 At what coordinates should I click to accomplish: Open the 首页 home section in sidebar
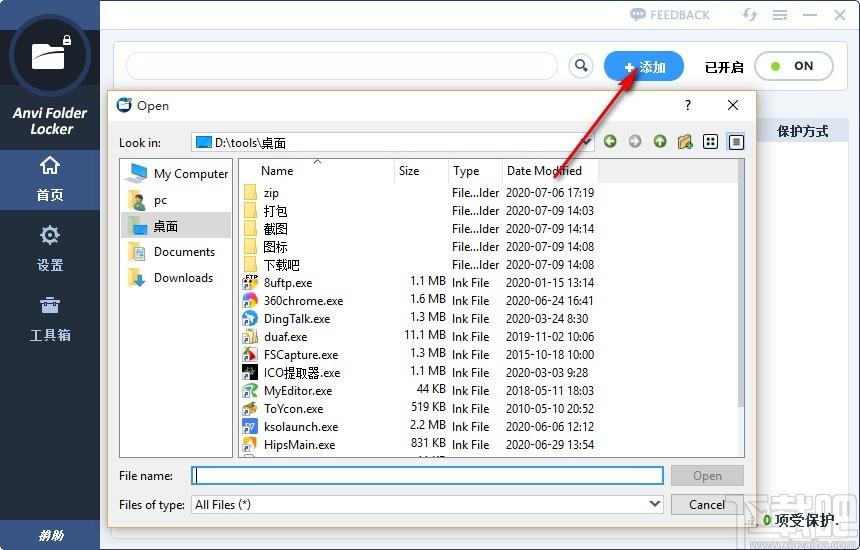pyautogui.click(x=50, y=179)
